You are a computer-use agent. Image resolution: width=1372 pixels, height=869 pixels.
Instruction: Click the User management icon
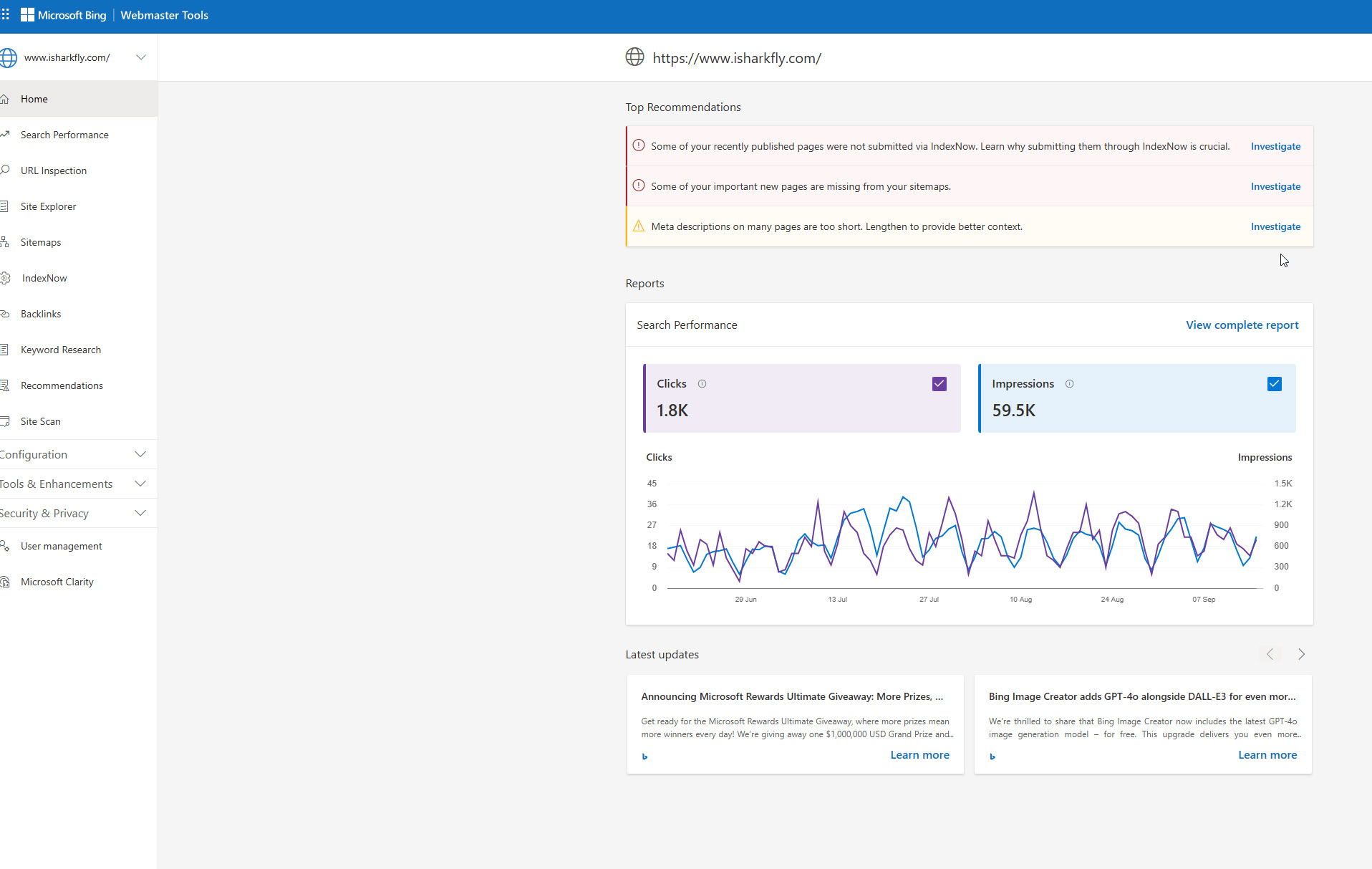[x=4, y=546]
